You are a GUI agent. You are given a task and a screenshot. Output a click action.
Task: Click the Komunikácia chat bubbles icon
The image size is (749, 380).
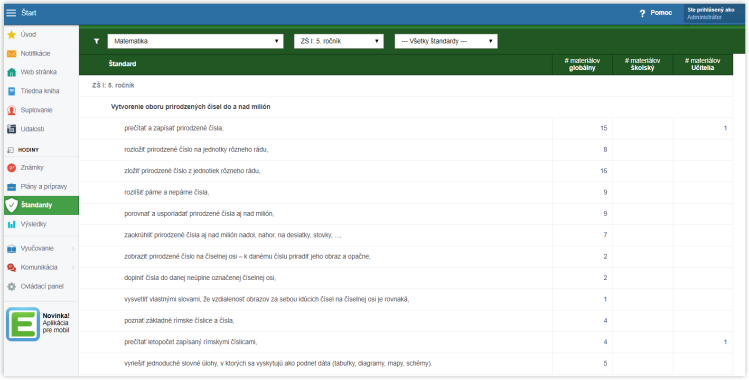[11, 268]
